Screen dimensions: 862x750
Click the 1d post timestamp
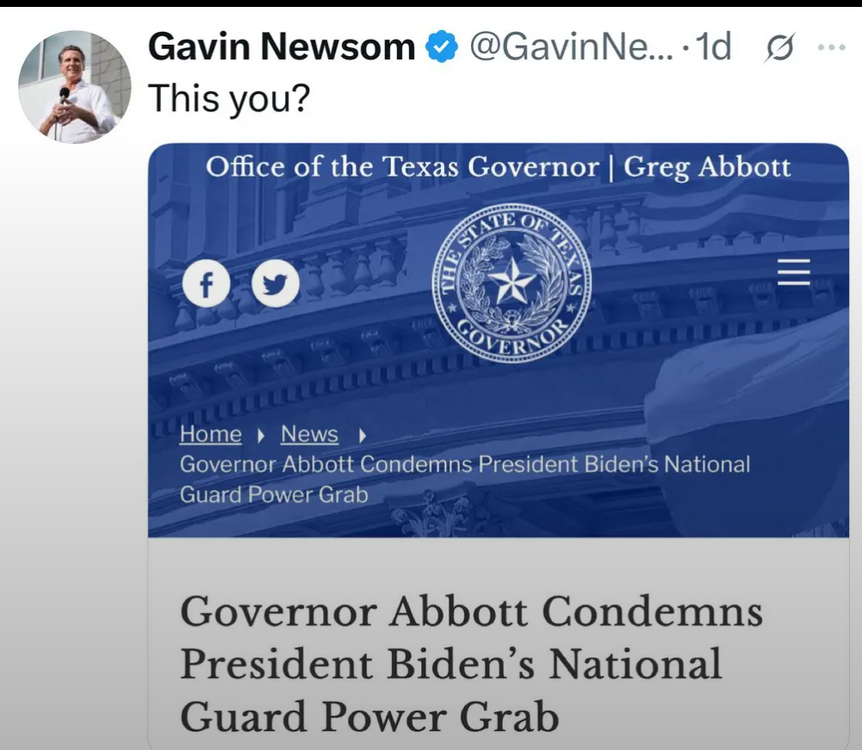(x=713, y=47)
